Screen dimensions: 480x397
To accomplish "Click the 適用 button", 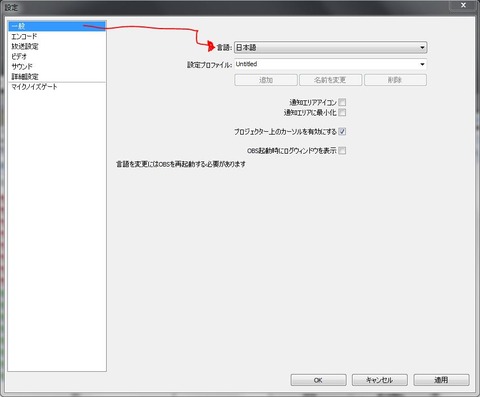I will tap(441, 380).
